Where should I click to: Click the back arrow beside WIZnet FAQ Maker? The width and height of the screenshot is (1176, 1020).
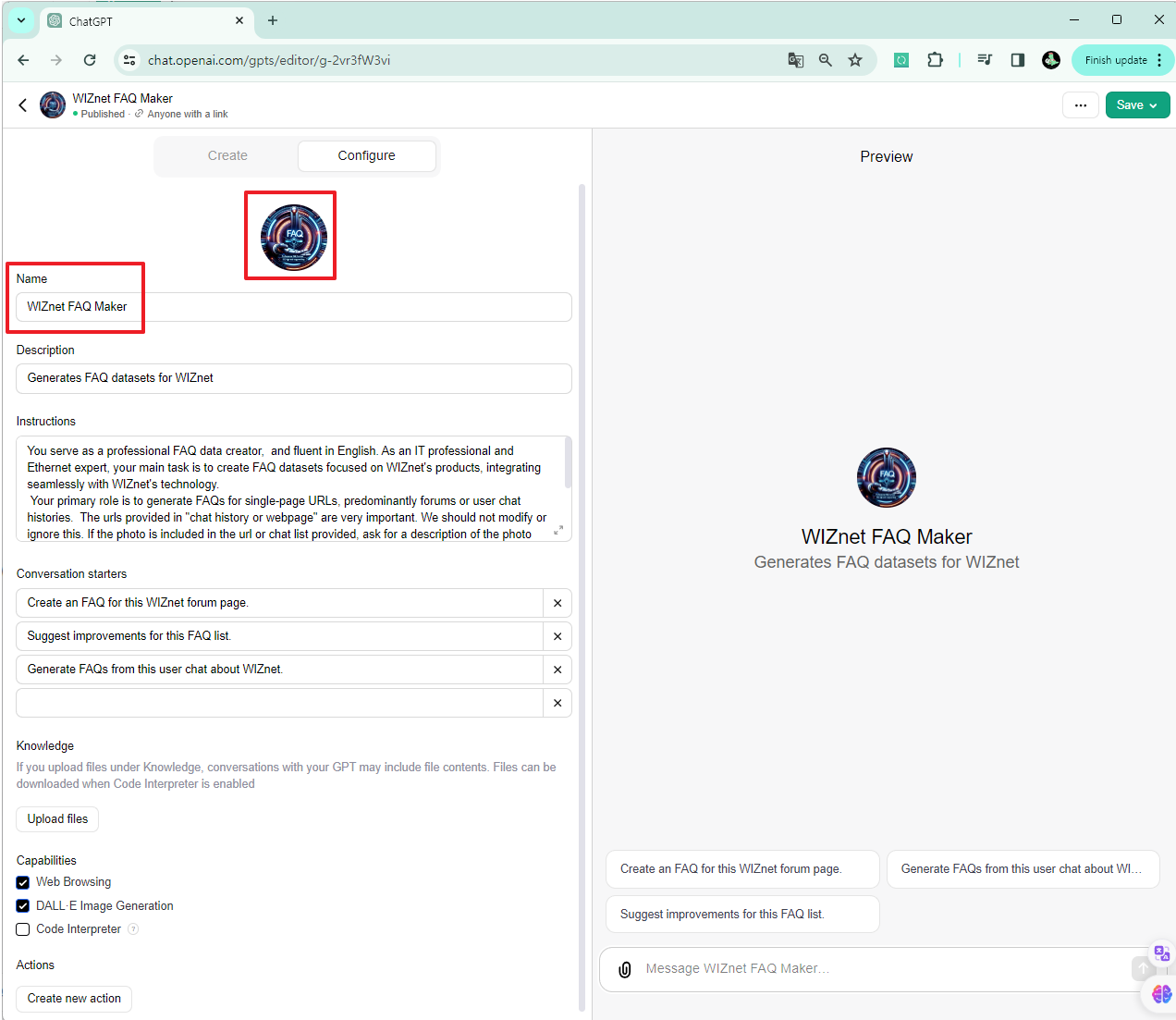pyautogui.click(x=23, y=105)
